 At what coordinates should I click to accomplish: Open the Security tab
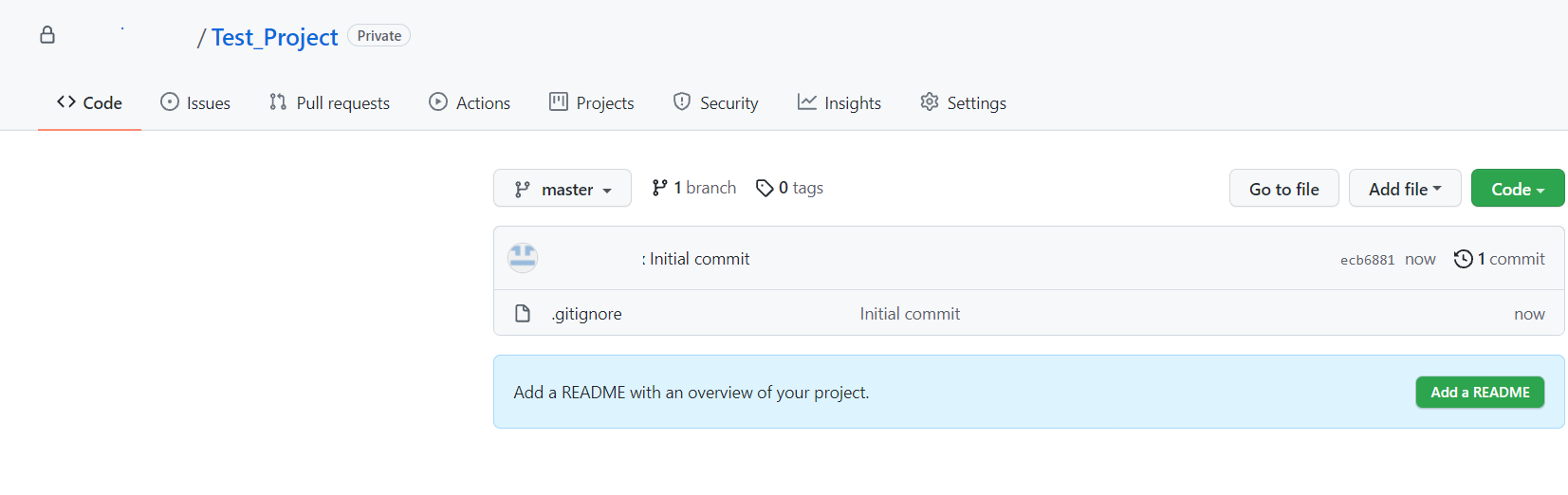716,102
